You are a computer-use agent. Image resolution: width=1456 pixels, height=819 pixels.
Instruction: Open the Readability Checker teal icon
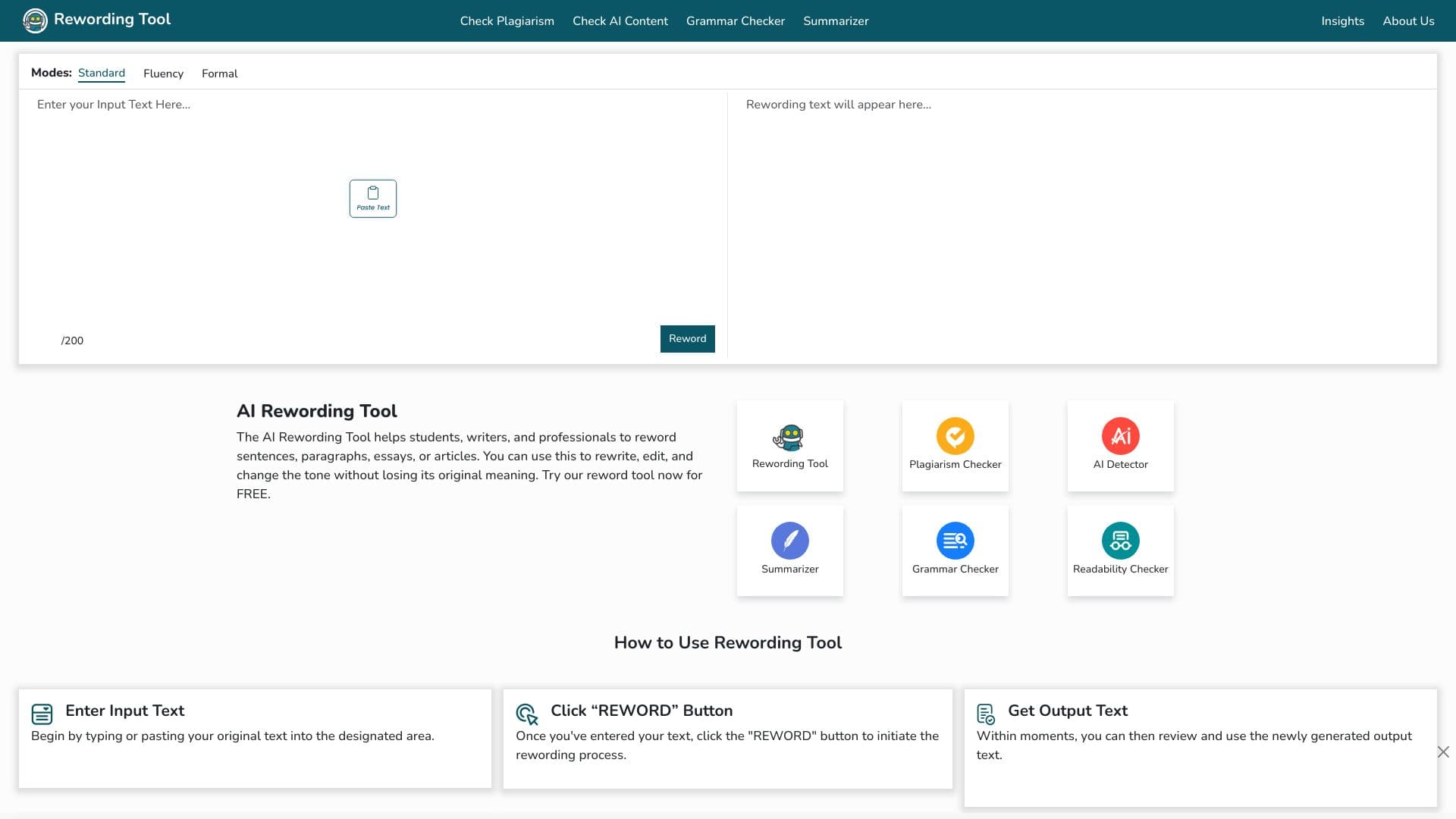[1120, 541]
